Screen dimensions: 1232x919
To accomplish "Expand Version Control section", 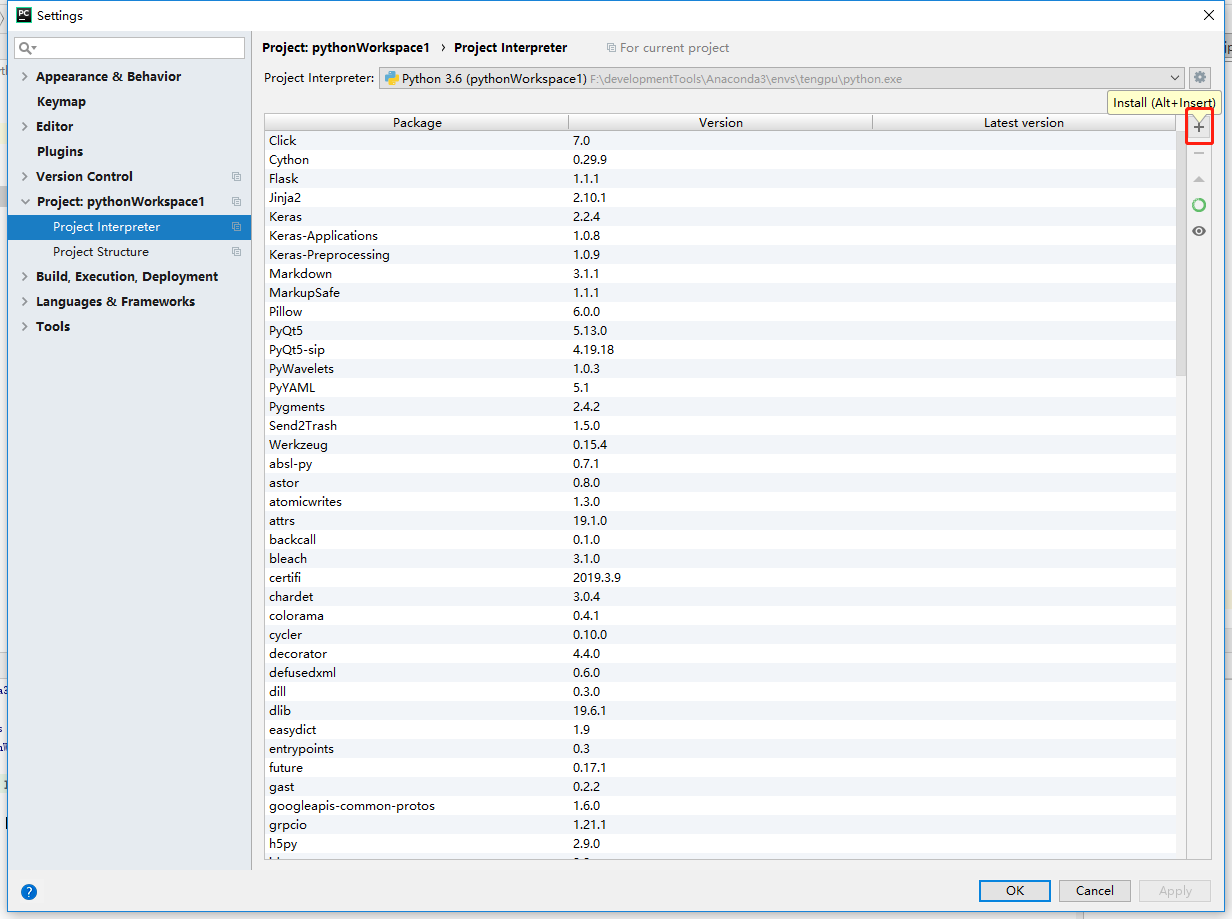I will [25, 177].
